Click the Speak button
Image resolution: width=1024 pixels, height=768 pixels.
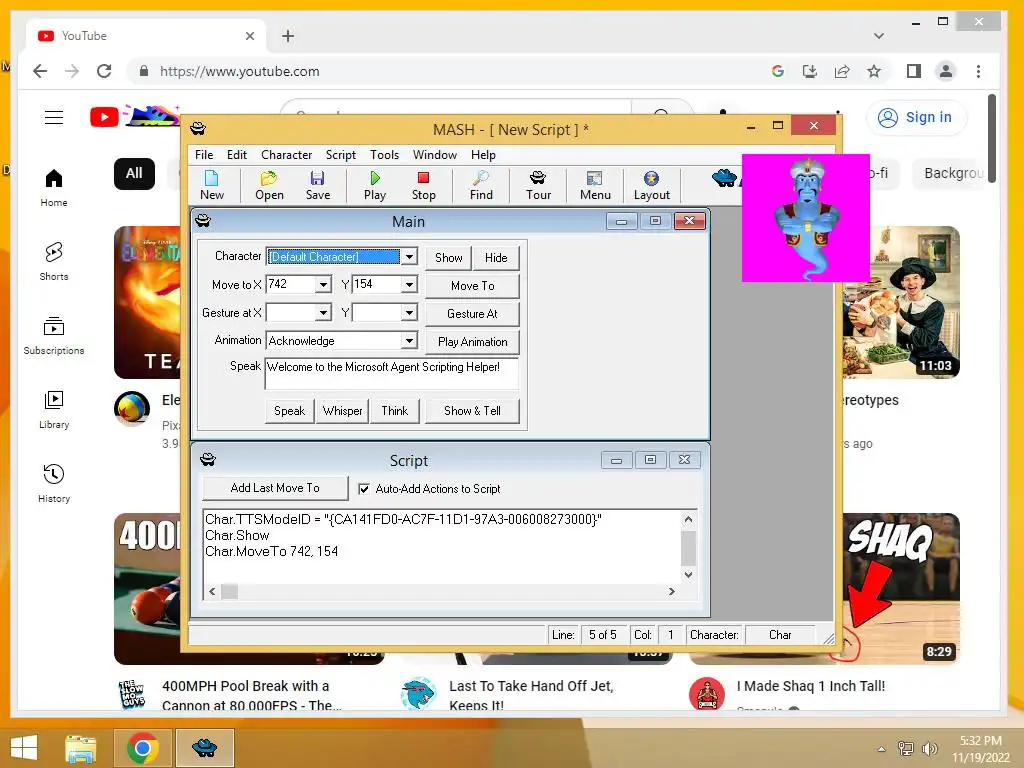289,411
